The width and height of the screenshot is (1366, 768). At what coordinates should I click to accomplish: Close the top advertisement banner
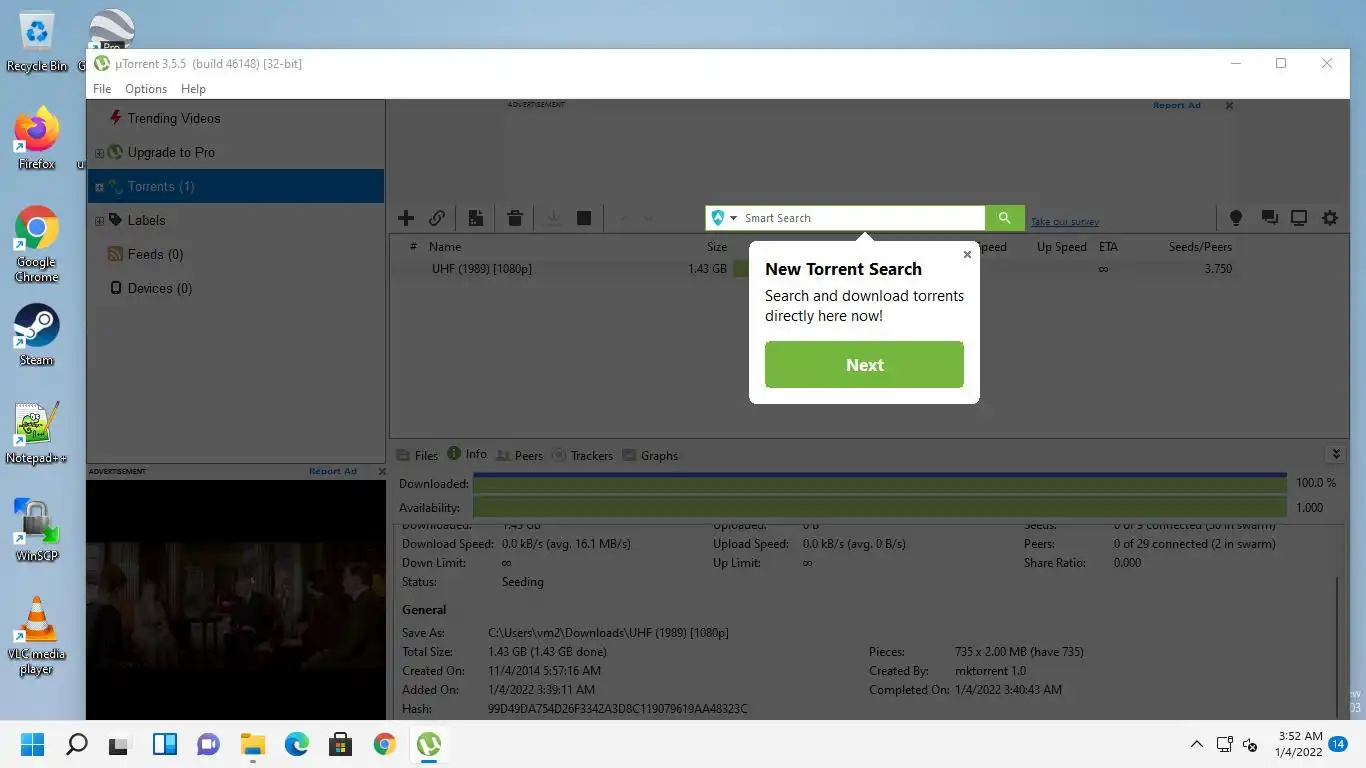[1229, 105]
